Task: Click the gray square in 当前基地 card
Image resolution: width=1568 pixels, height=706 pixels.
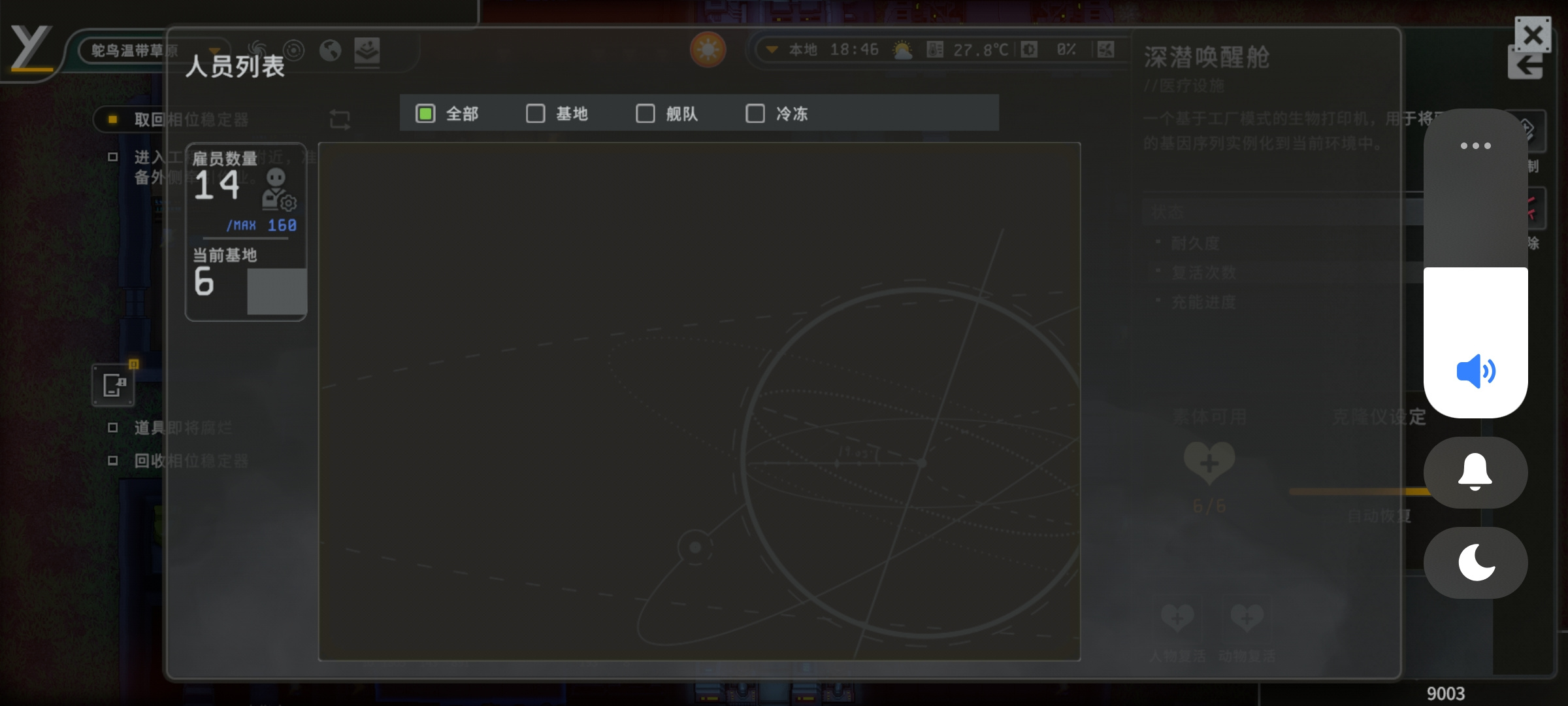Action: point(276,292)
